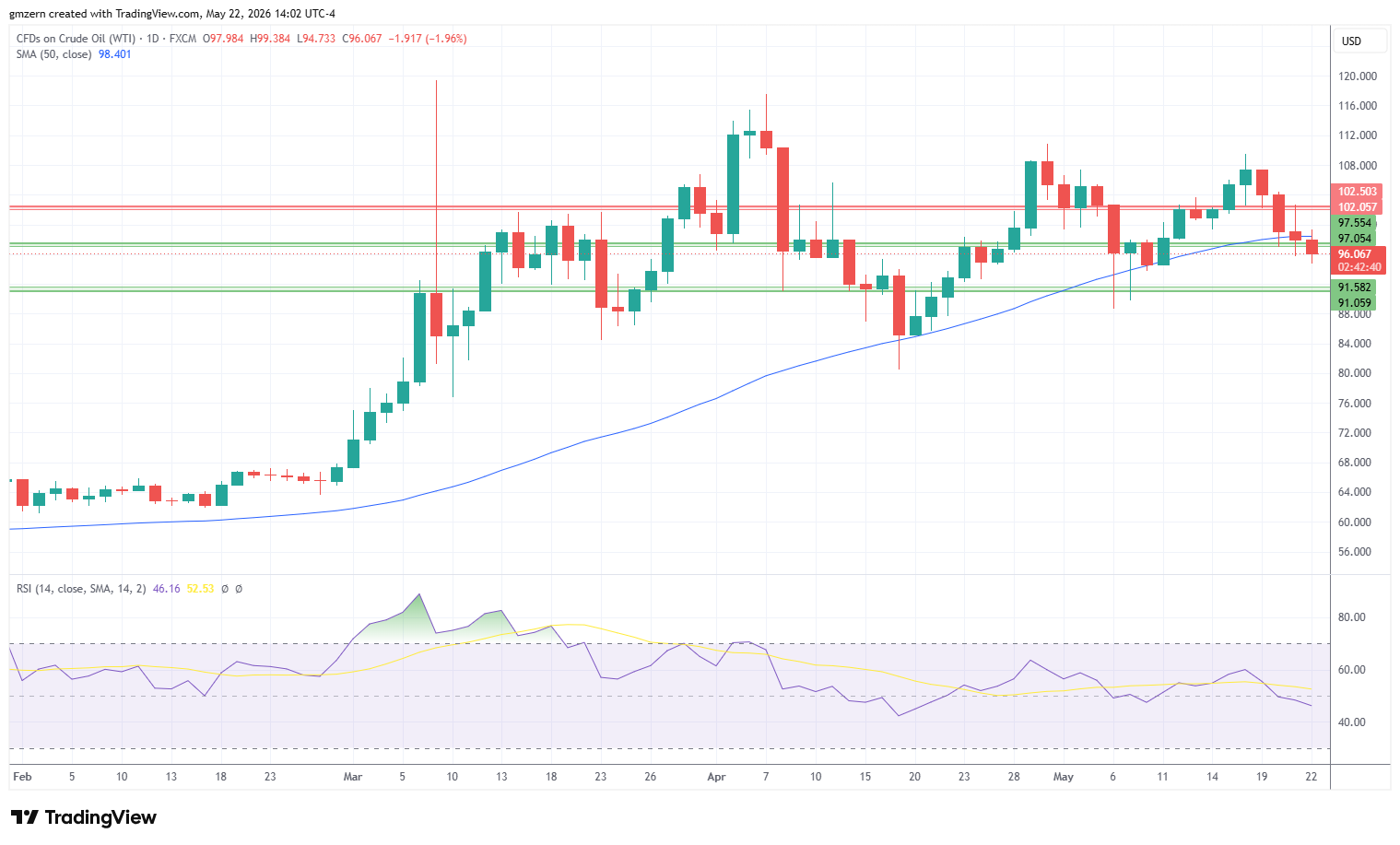Click the SMA (50, close) indicator label
This screenshot has width=1400, height=845.
pyautogui.click(x=53, y=54)
